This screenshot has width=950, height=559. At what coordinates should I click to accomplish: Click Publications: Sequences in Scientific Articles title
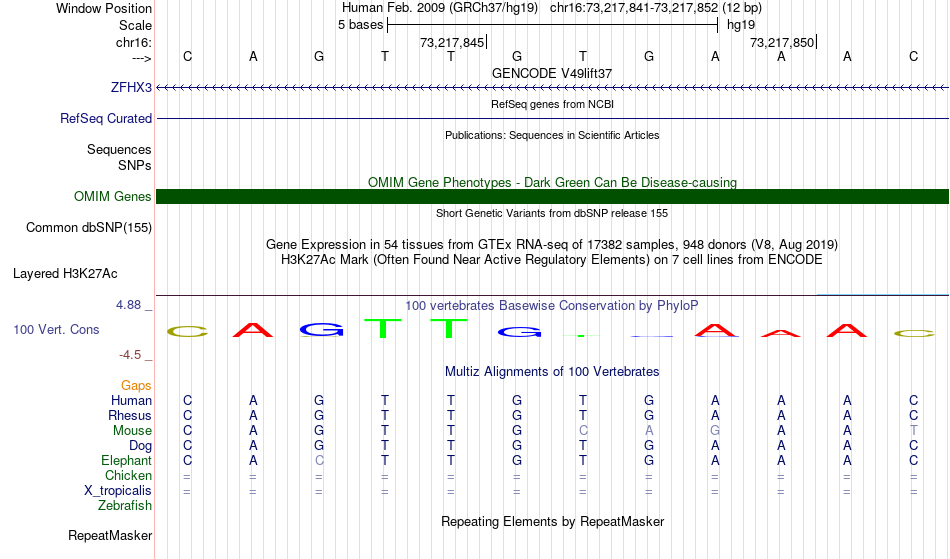552,135
